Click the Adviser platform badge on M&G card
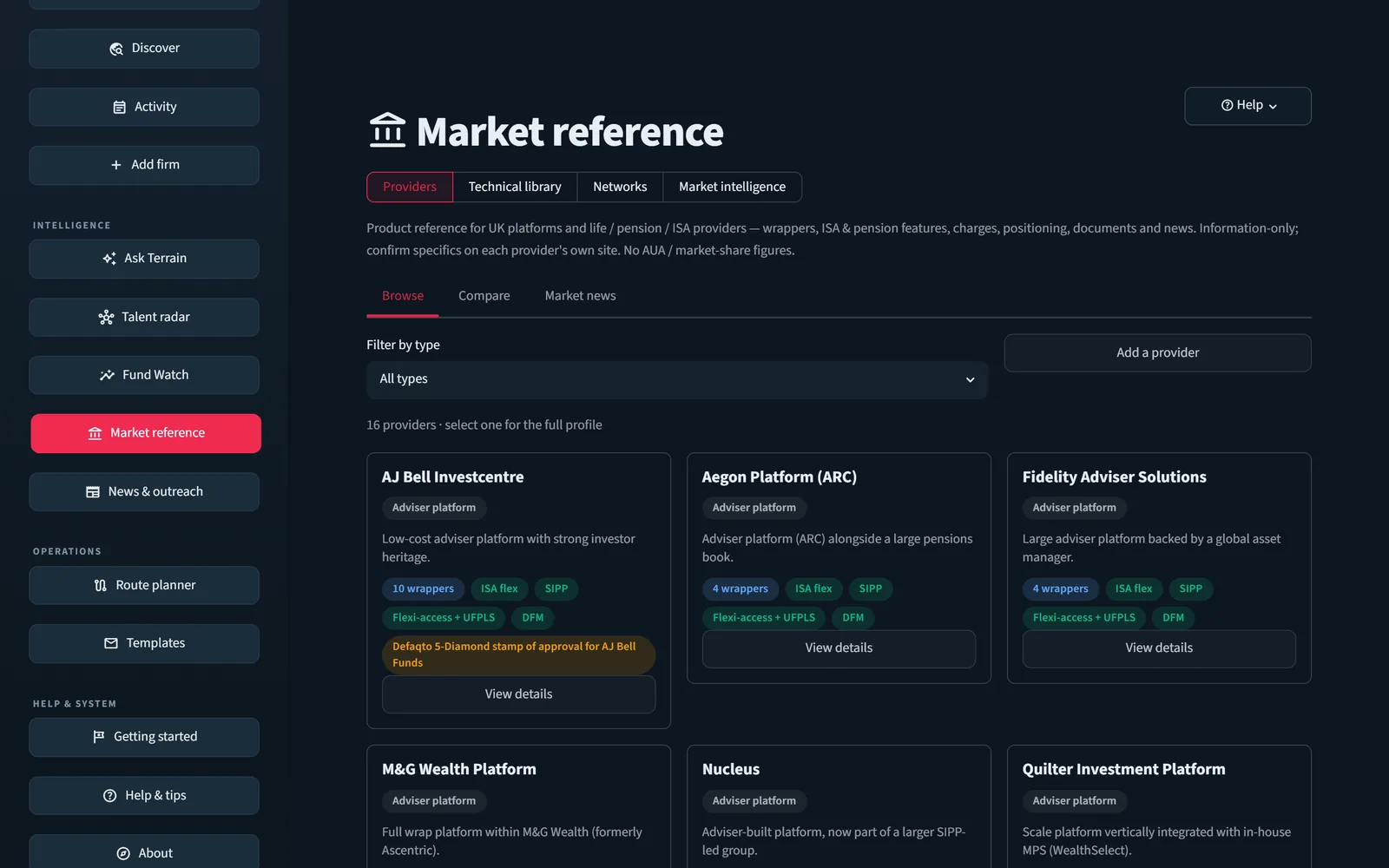The height and width of the screenshot is (868, 1389). [434, 801]
